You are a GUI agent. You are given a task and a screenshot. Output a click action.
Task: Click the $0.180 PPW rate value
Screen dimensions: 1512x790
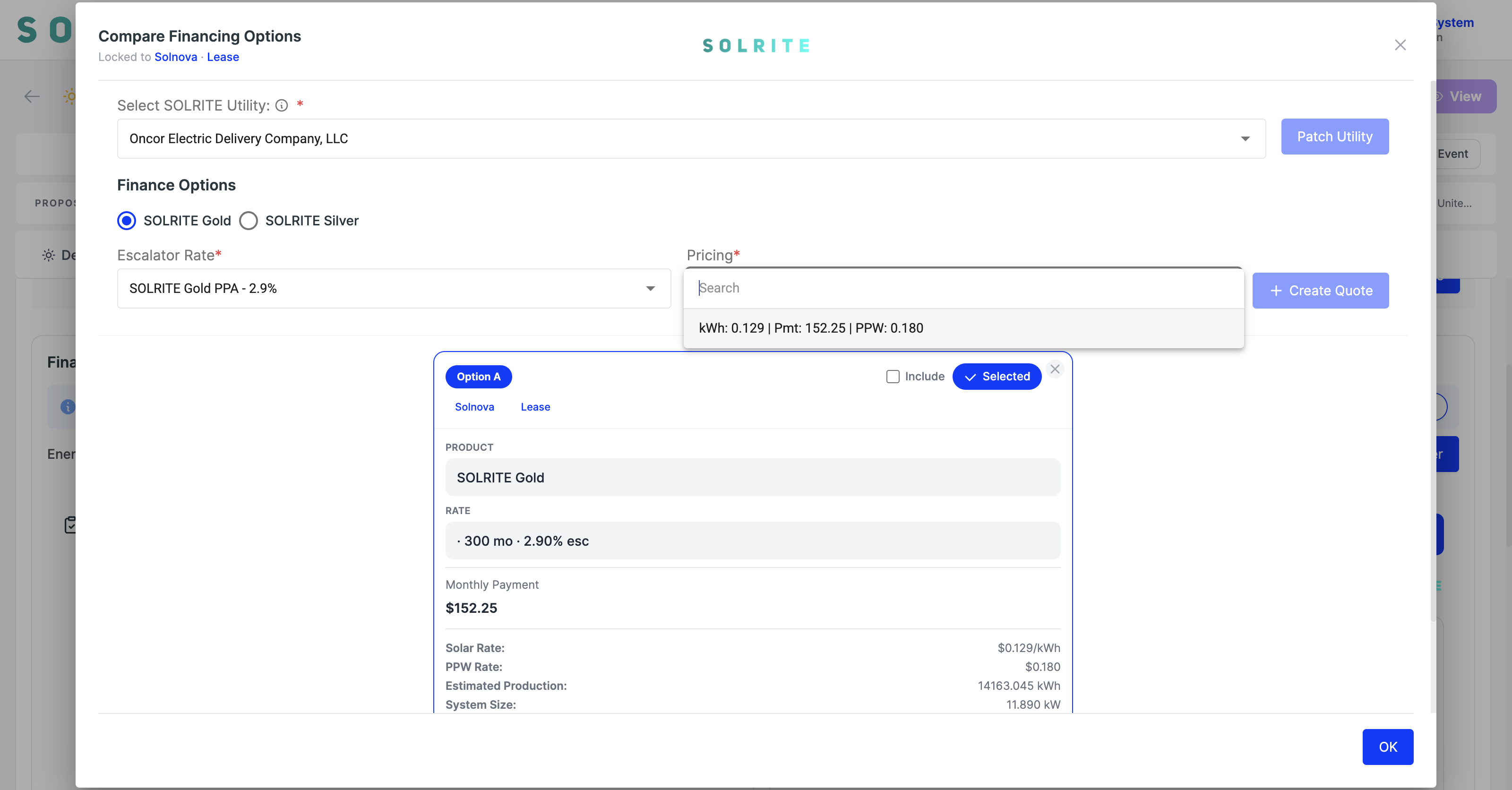[x=1042, y=667]
